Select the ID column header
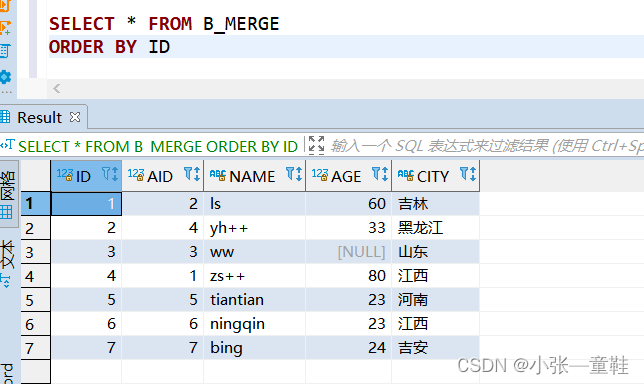 point(86,176)
